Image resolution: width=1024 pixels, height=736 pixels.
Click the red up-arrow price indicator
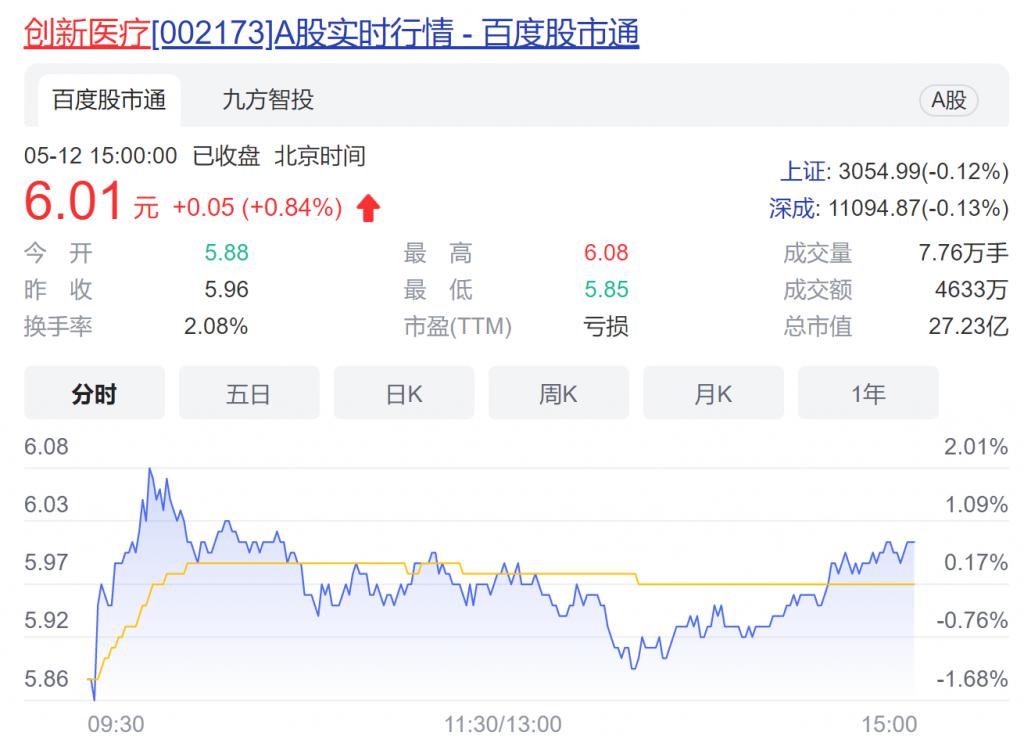click(368, 208)
